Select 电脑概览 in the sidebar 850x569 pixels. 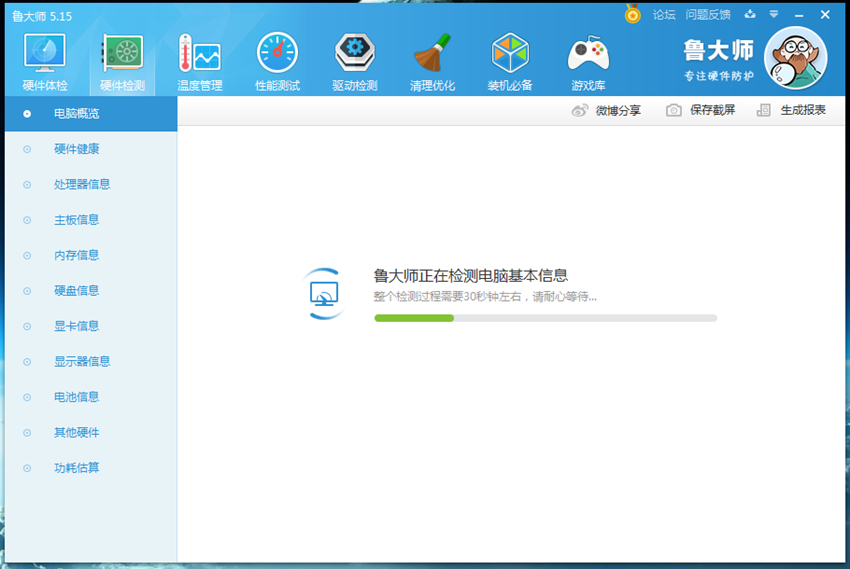[91, 114]
